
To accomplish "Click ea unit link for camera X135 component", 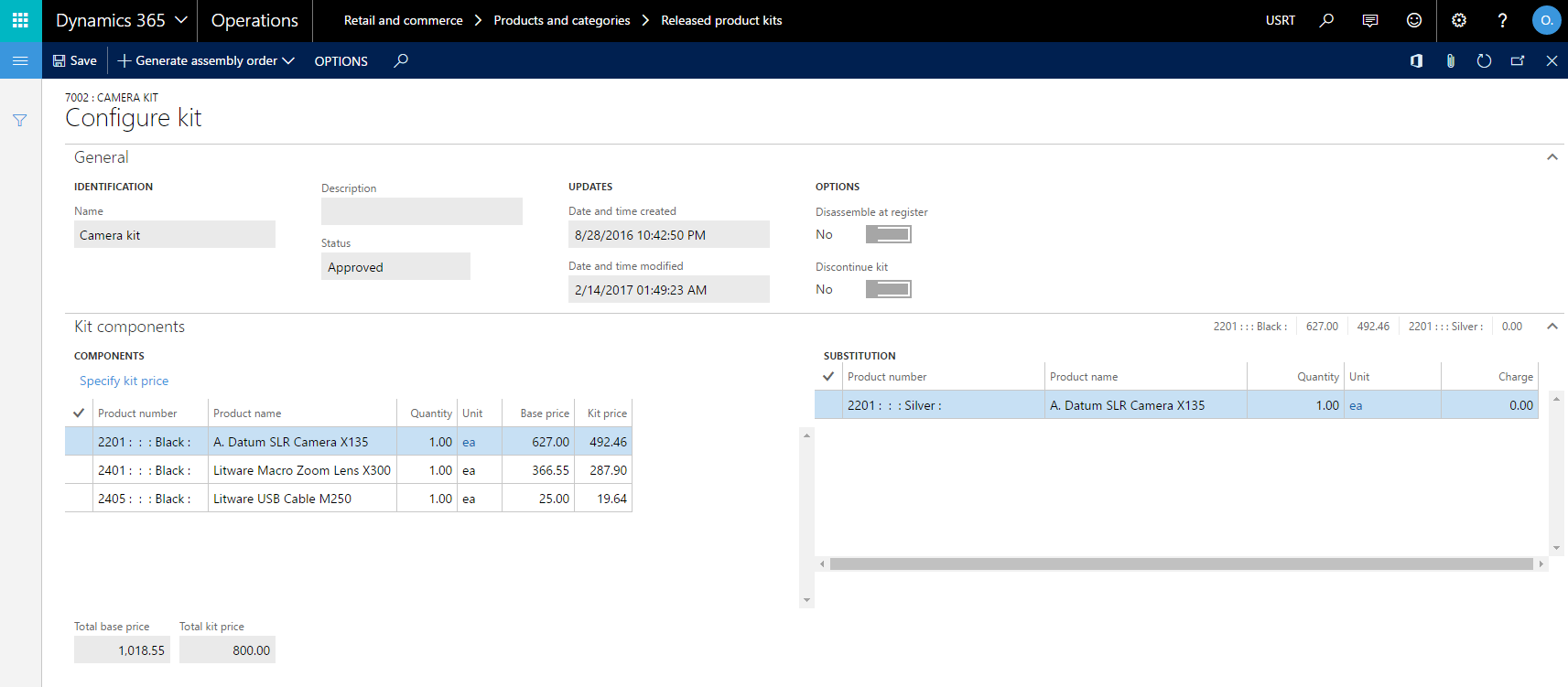I will tap(469, 442).
